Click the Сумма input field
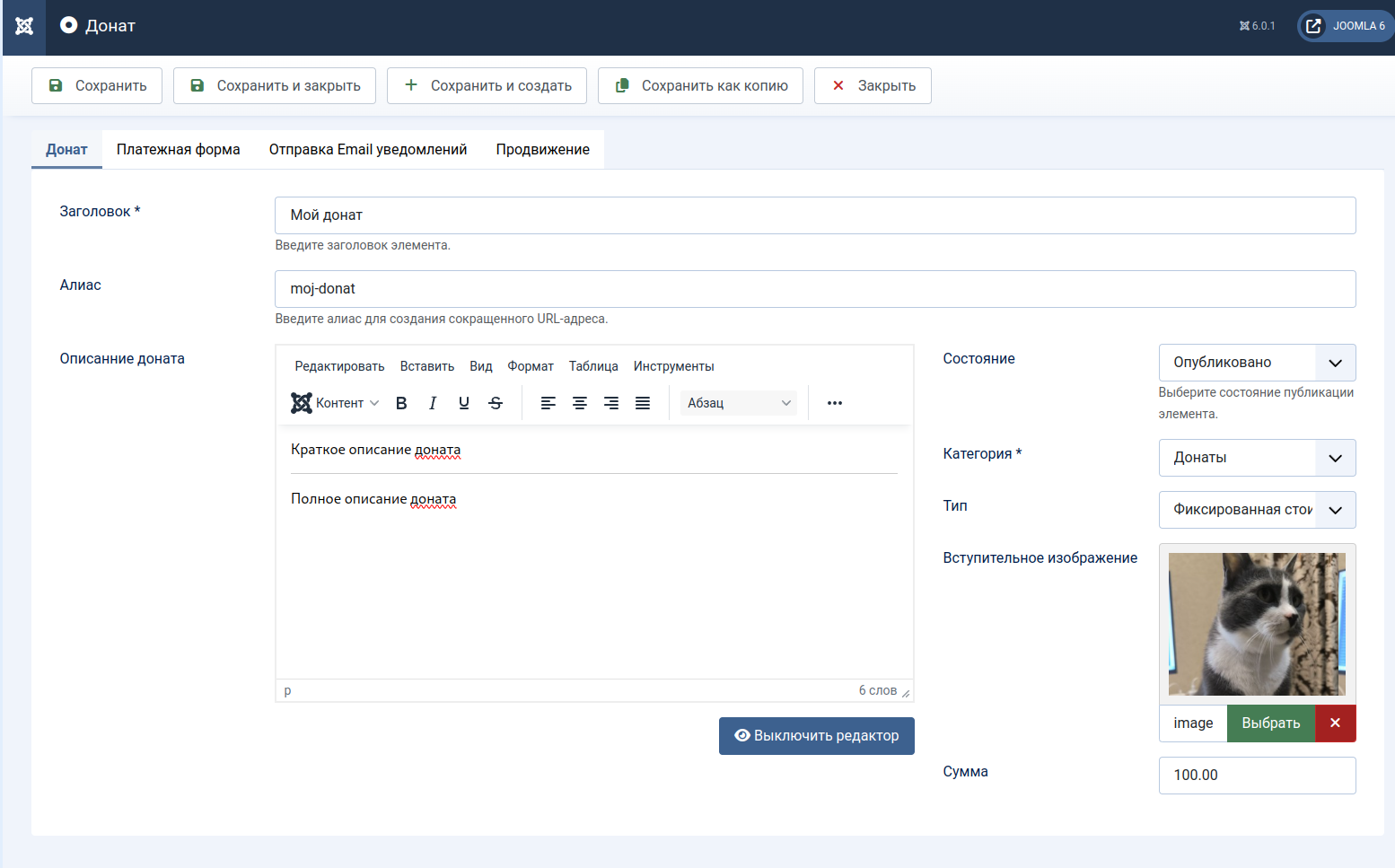Viewport: 1395px width, 868px height. pyautogui.click(x=1257, y=776)
